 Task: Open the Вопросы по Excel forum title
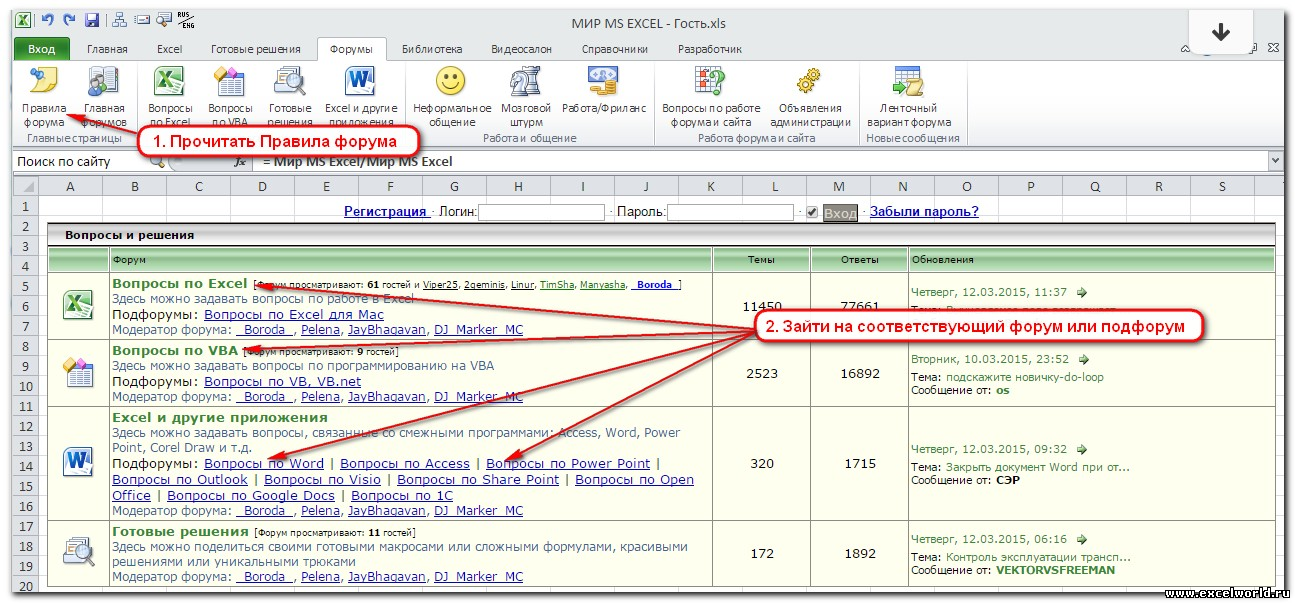pyautogui.click(x=180, y=283)
